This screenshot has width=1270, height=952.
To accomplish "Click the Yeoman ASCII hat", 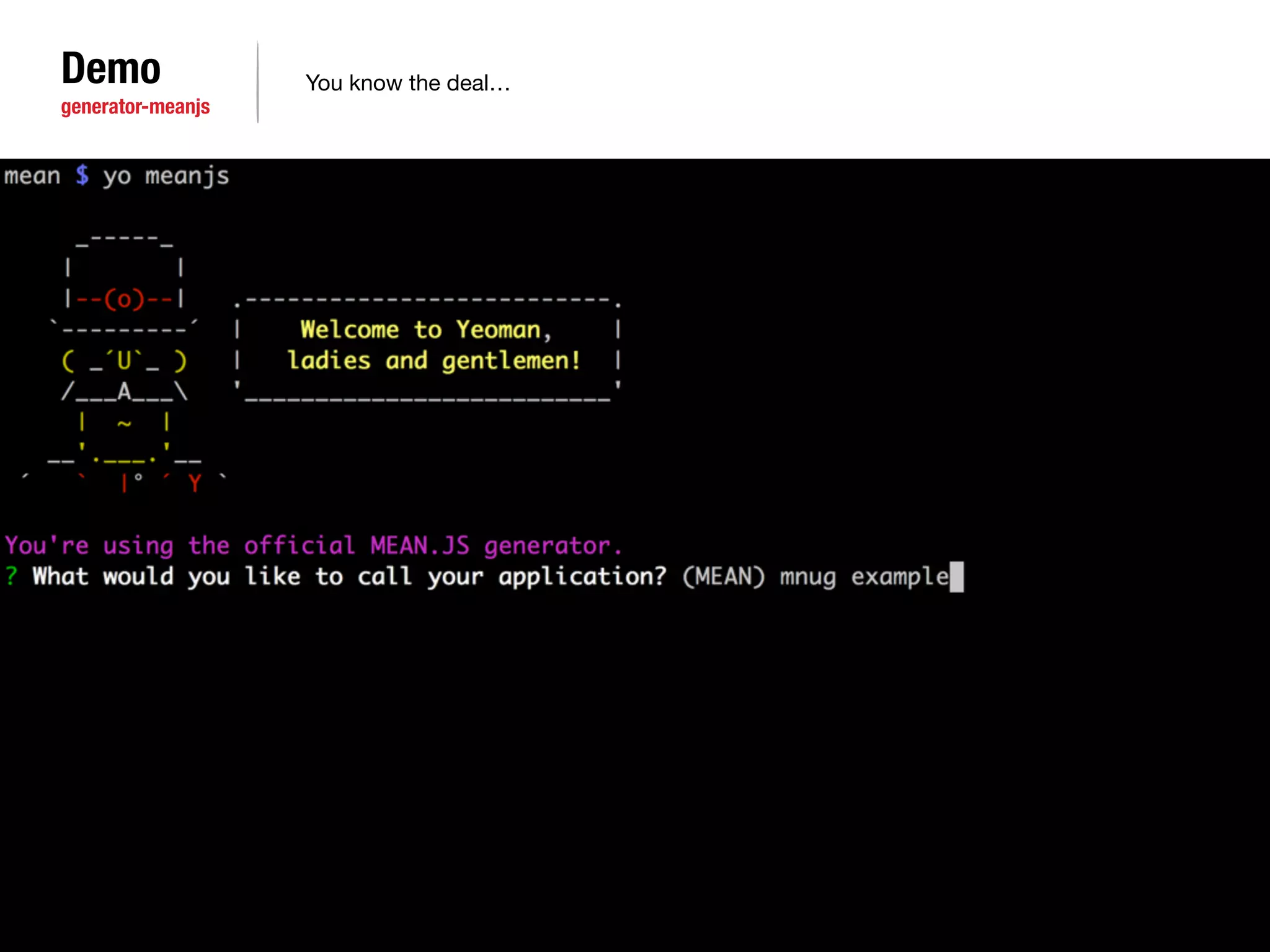I will 124,268.
